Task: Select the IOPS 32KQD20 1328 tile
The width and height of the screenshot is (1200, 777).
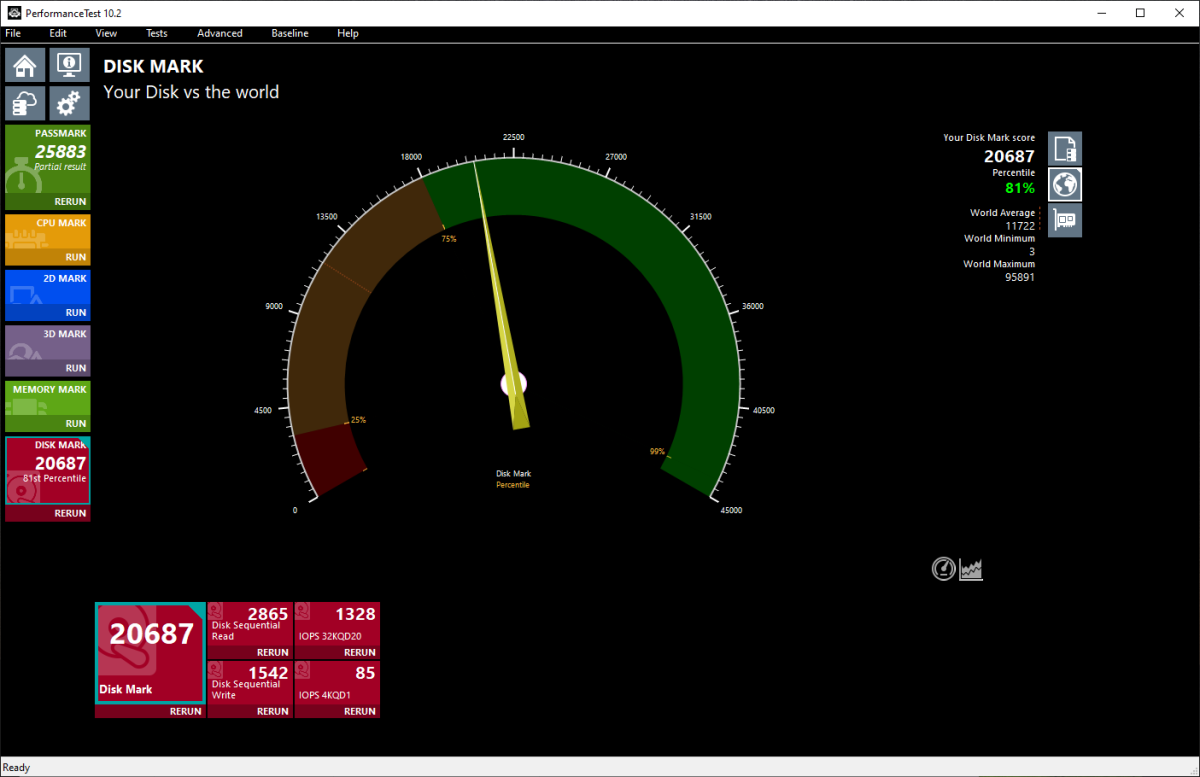Action: (x=337, y=624)
